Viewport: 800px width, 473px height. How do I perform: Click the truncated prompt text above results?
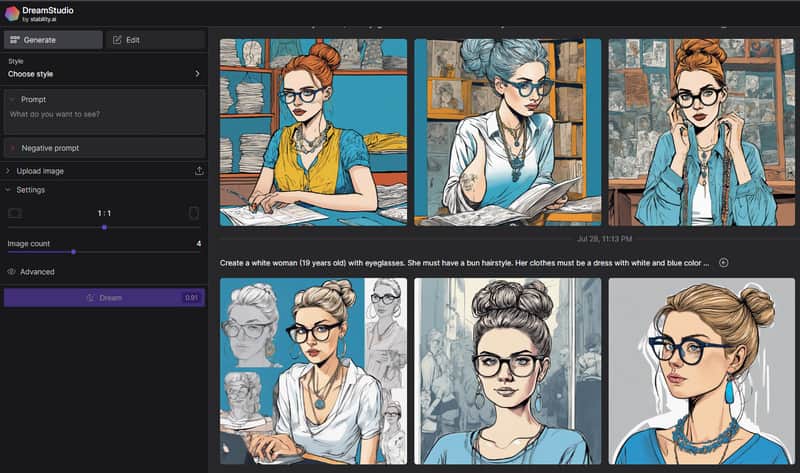(x=464, y=262)
